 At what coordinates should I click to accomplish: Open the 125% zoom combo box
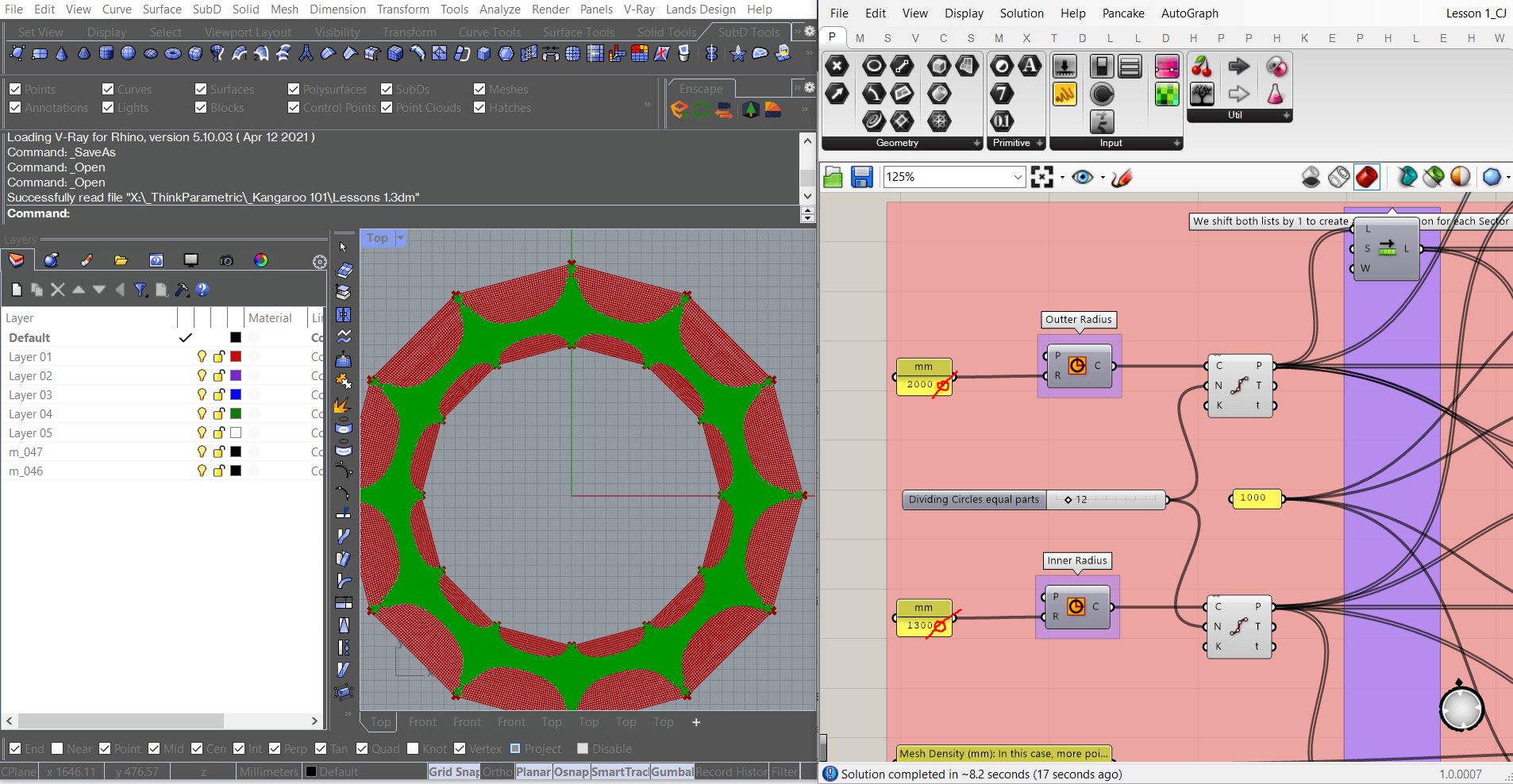955,177
